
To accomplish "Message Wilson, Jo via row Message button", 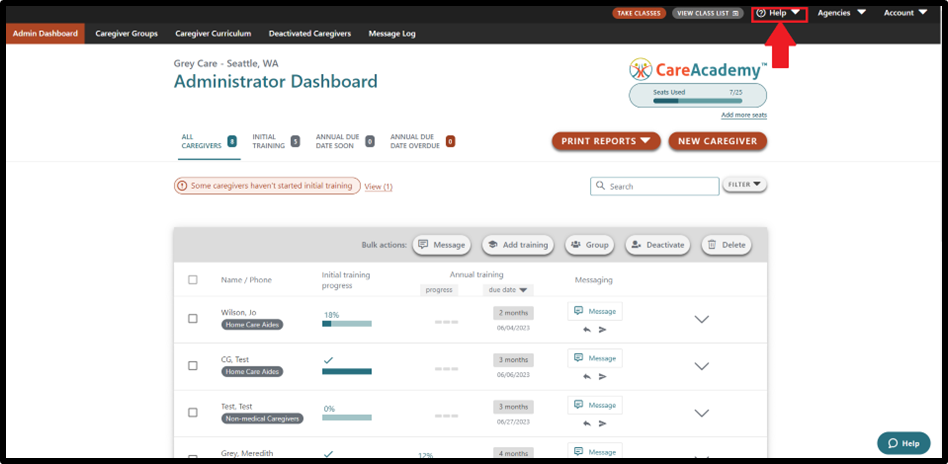I will click(595, 311).
